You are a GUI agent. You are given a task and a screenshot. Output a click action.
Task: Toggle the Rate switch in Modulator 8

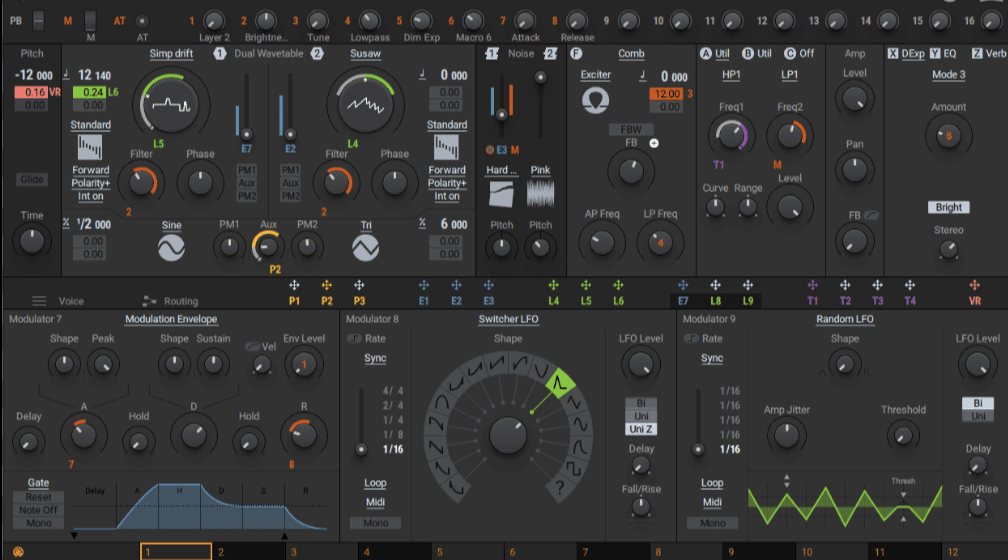pos(354,339)
